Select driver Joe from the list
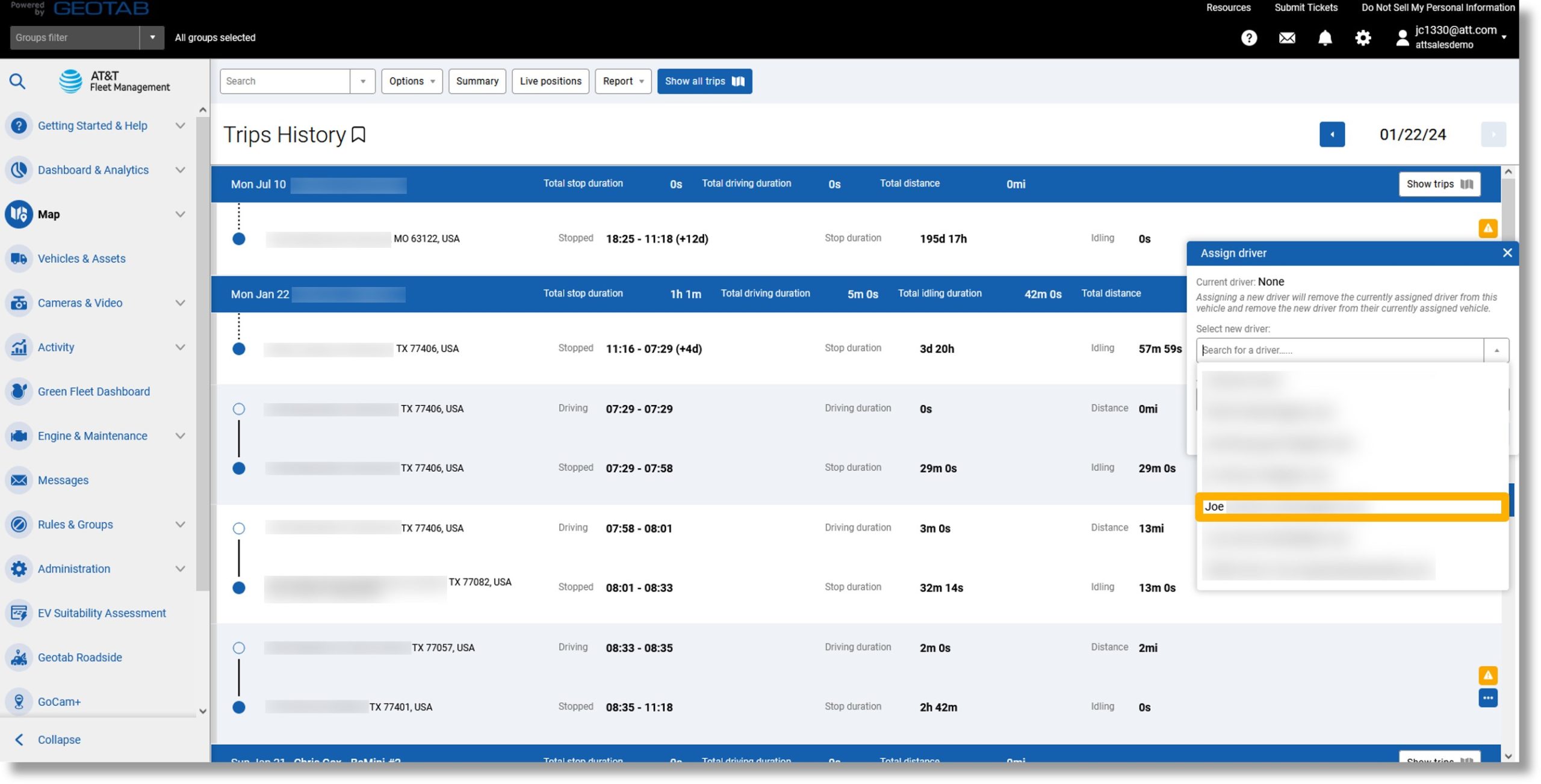The width and height of the screenshot is (1541, 784). pos(1352,507)
